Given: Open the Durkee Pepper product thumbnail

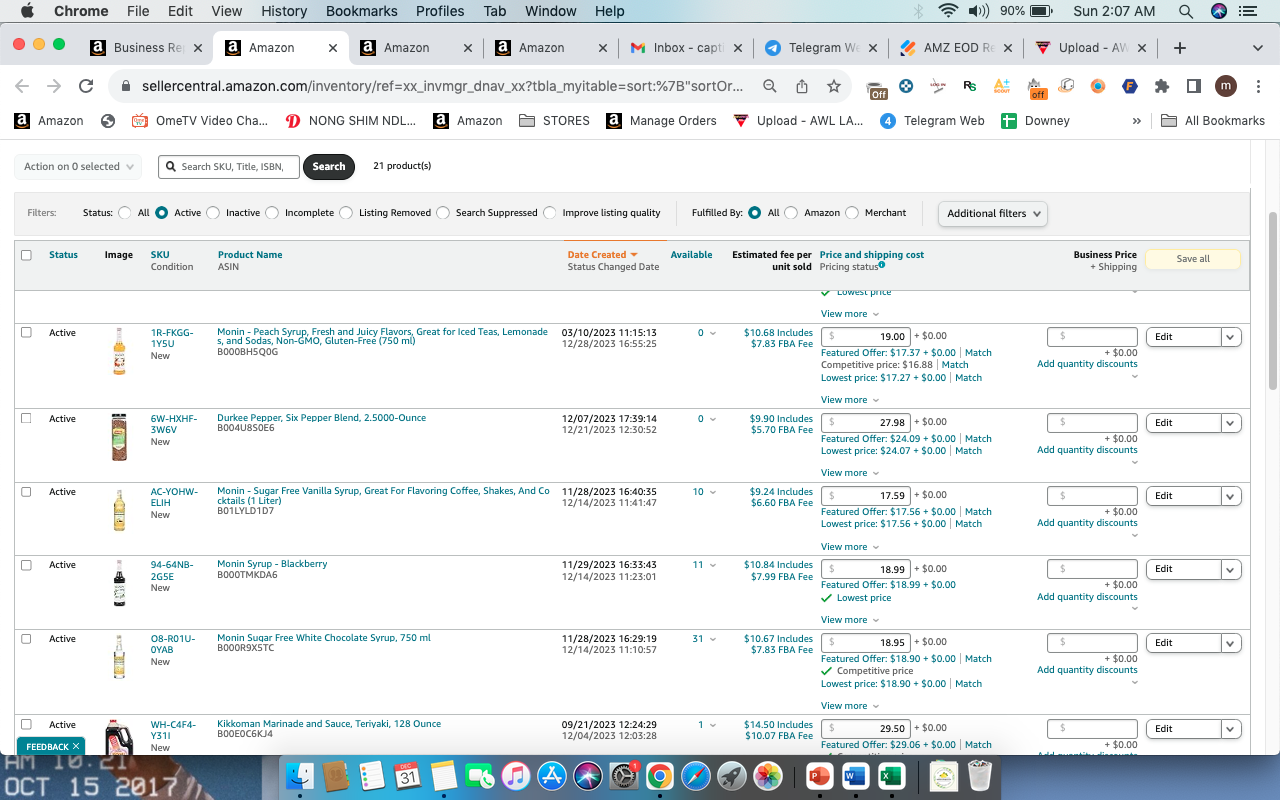Looking at the screenshot, I should coord(119,437).
